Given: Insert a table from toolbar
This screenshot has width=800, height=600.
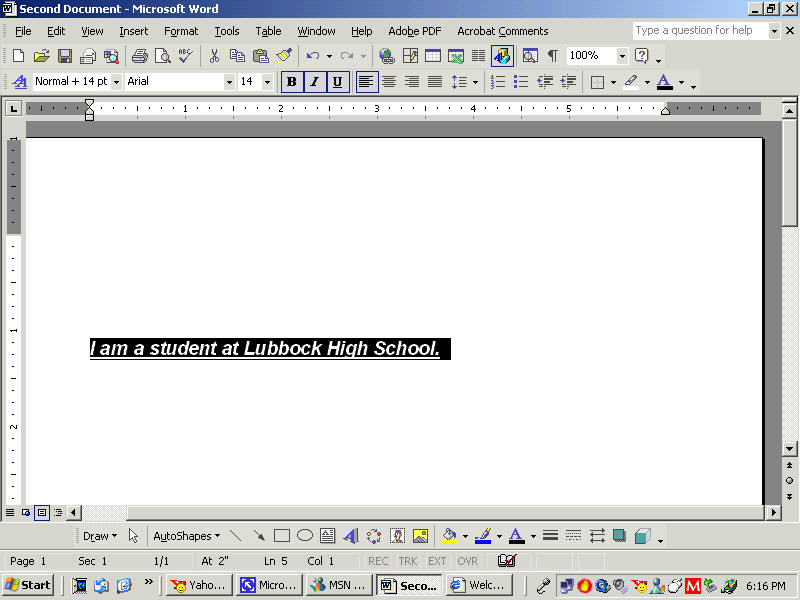Looking at the screenshot, I should coord(433,56).
